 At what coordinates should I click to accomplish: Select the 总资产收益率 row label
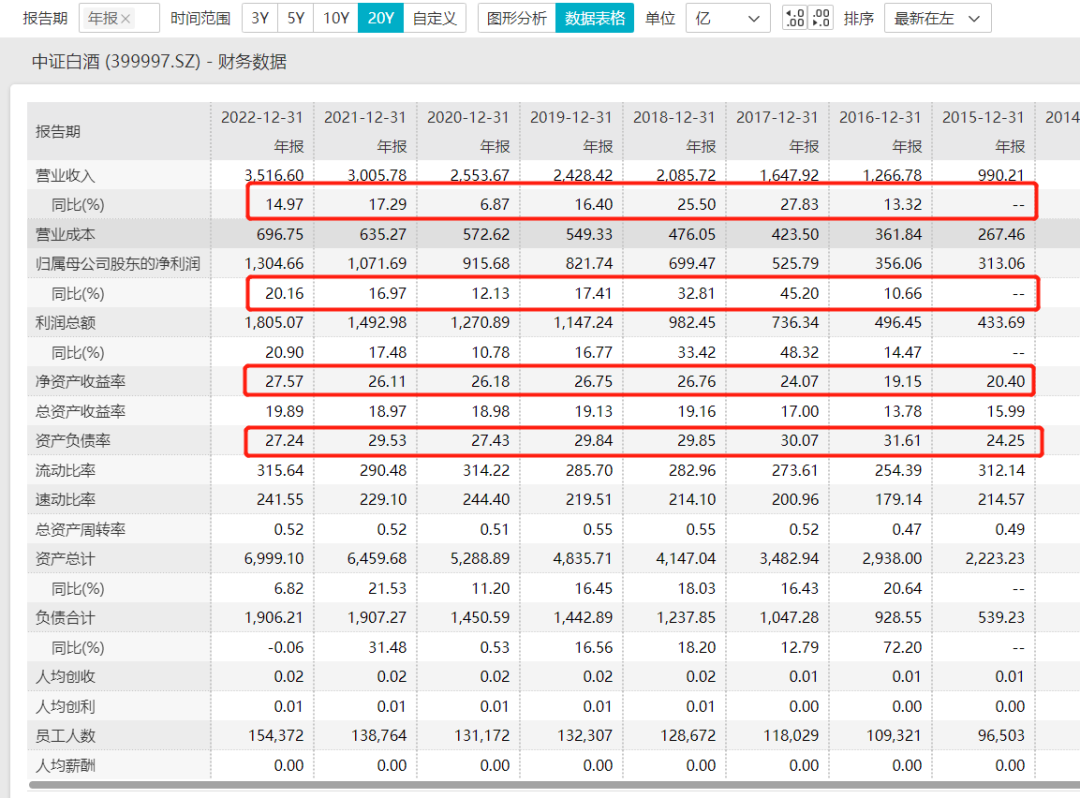point(81,412)
